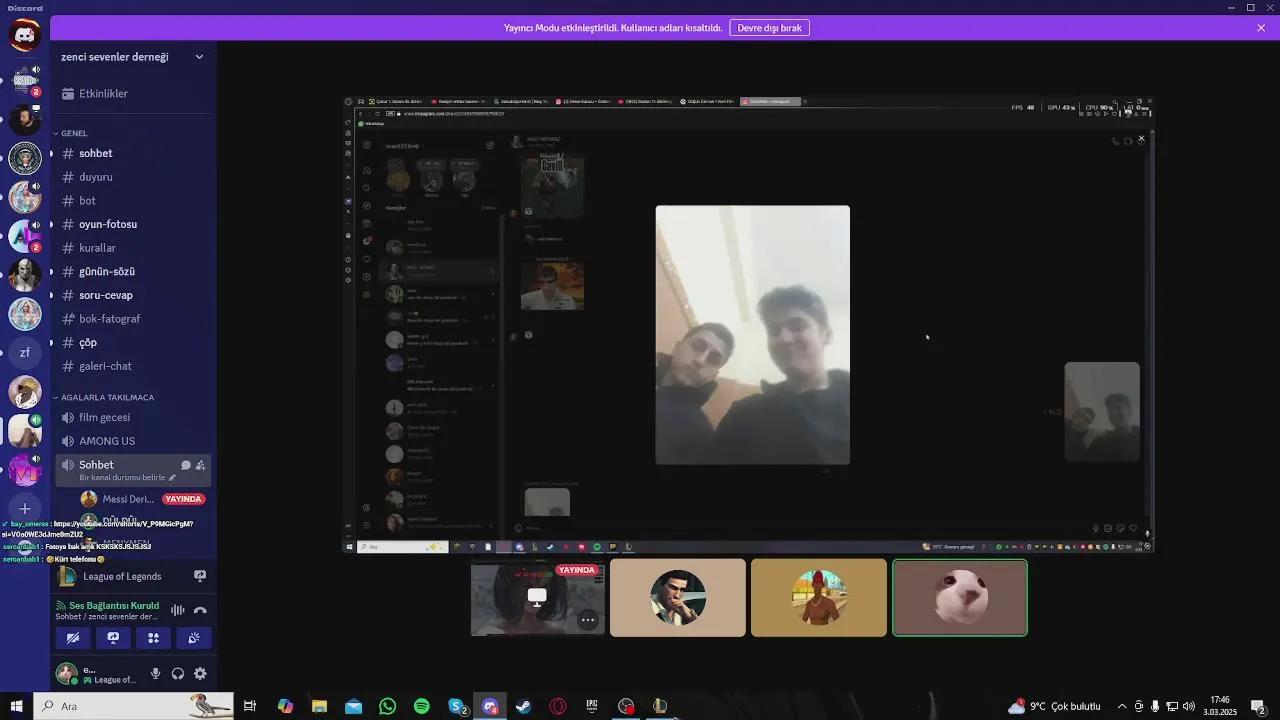
Task: Toggle noise suppression waveform icon
Action: (x=177, y=610)
